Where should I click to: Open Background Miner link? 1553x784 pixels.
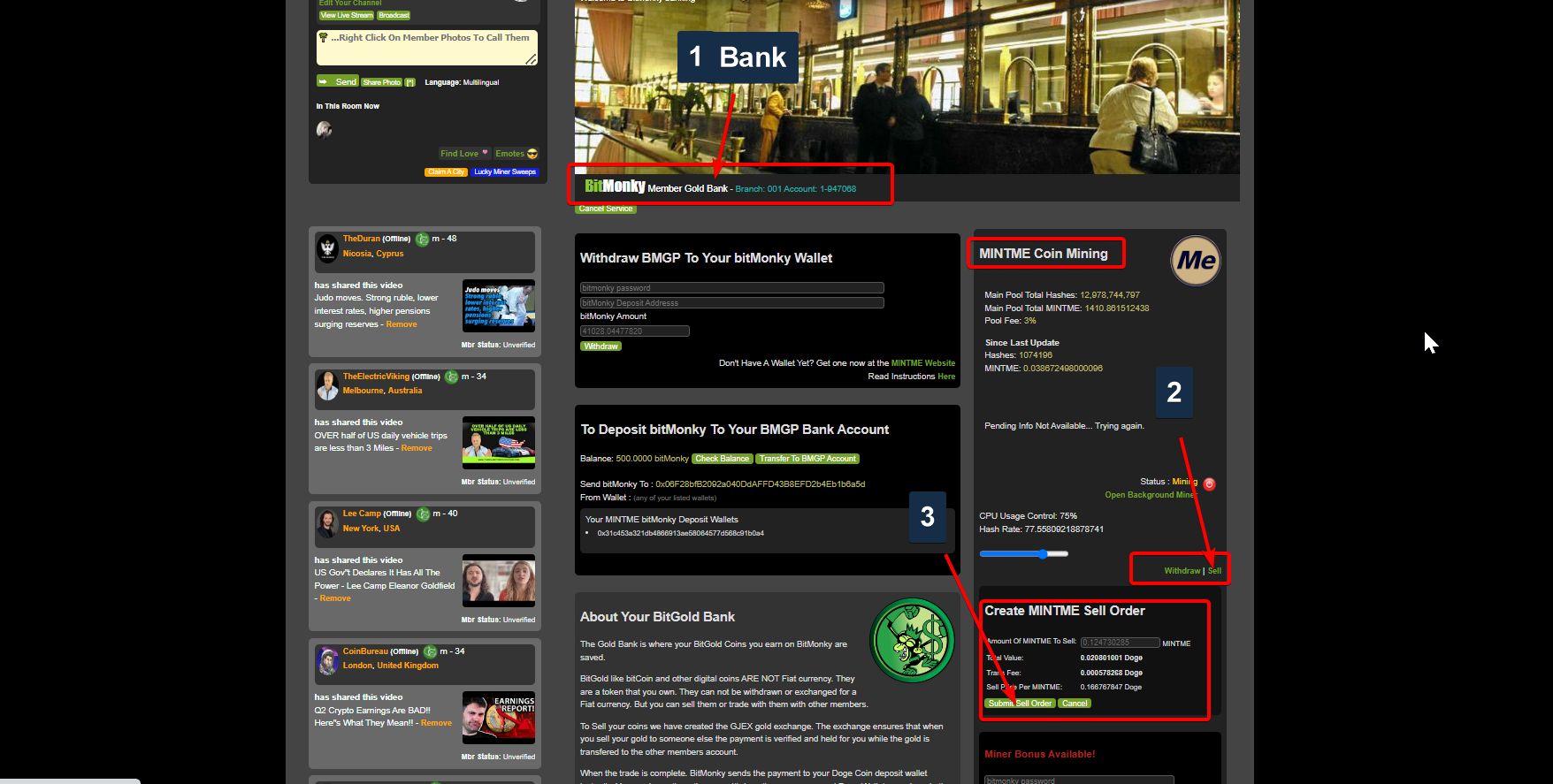[1151, 495]
